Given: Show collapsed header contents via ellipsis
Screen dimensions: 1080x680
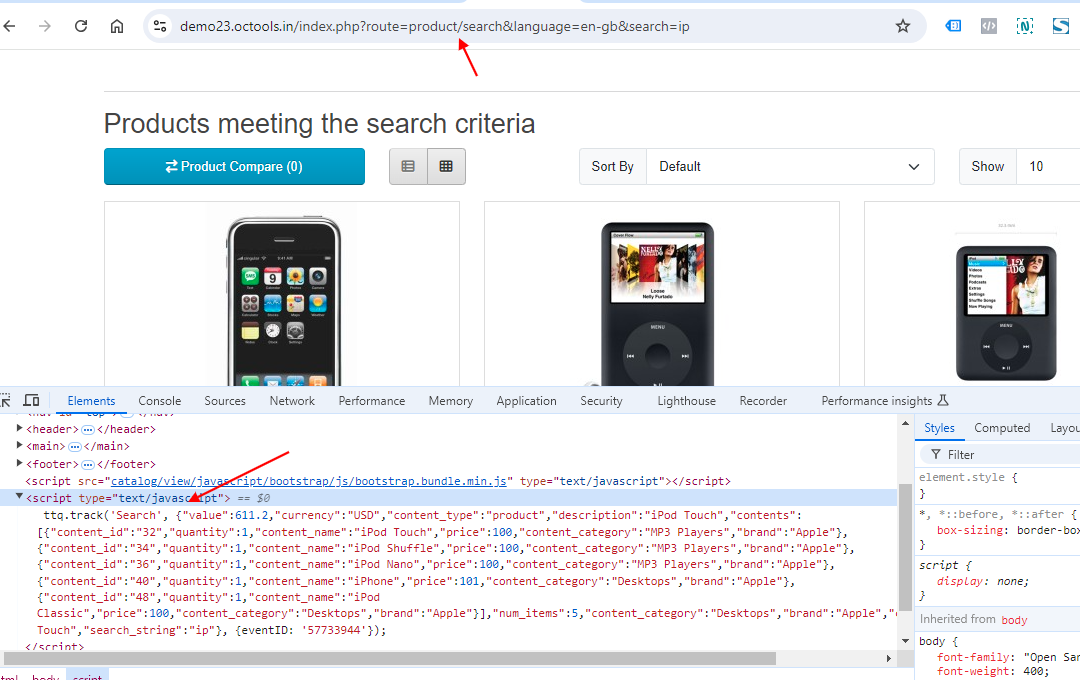Looking at the screenshot, I should (87, 430).
